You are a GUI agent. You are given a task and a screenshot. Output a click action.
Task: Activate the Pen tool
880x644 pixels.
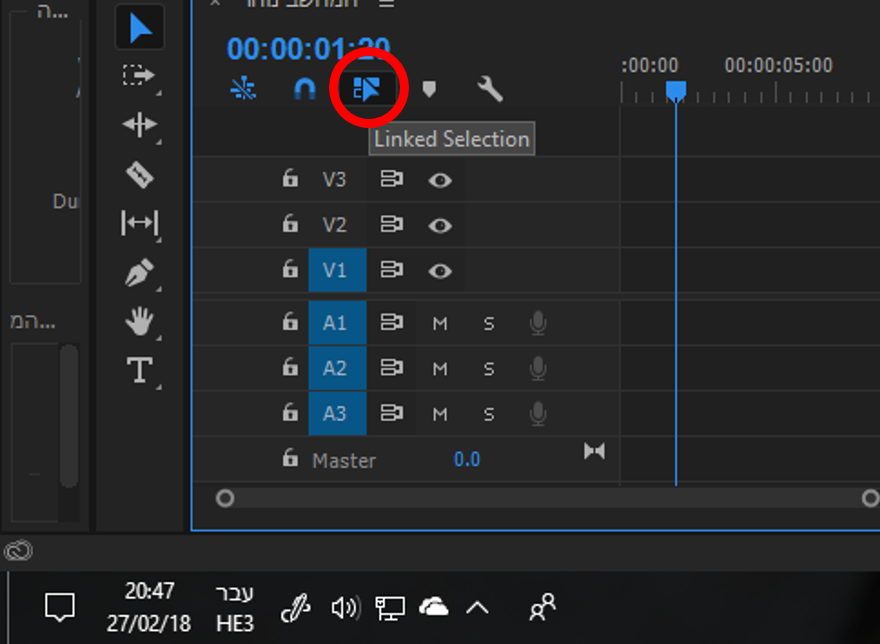pos(139,272)
